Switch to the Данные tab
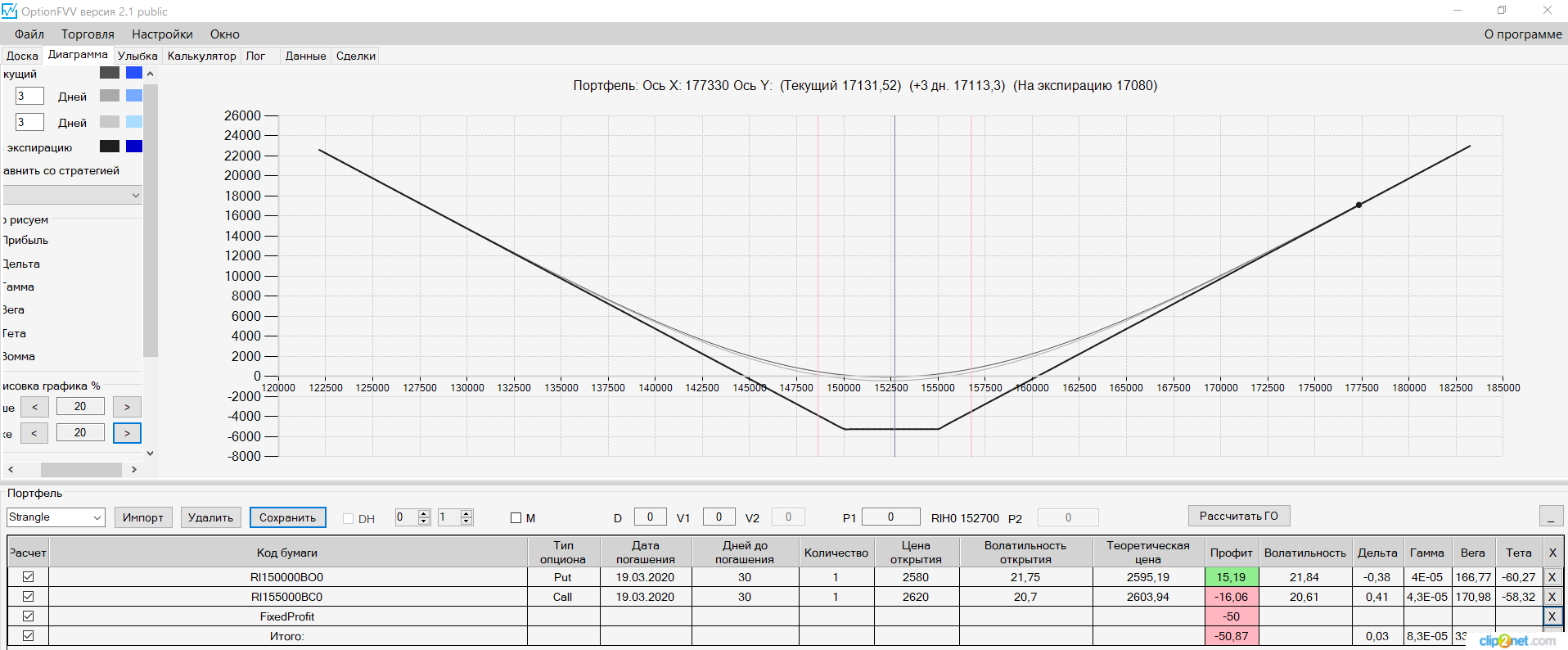 (305, 56)
